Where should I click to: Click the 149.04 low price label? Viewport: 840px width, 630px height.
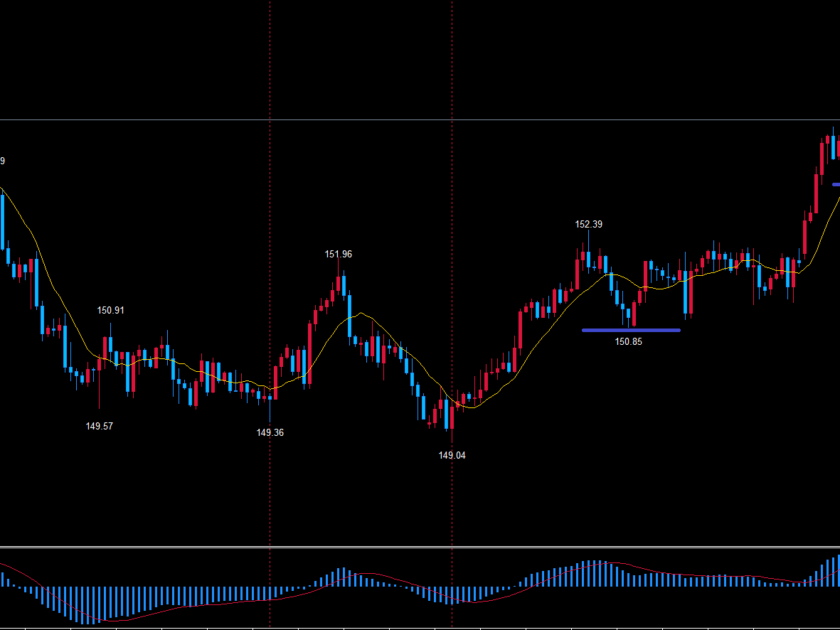[x=452, y=455]
